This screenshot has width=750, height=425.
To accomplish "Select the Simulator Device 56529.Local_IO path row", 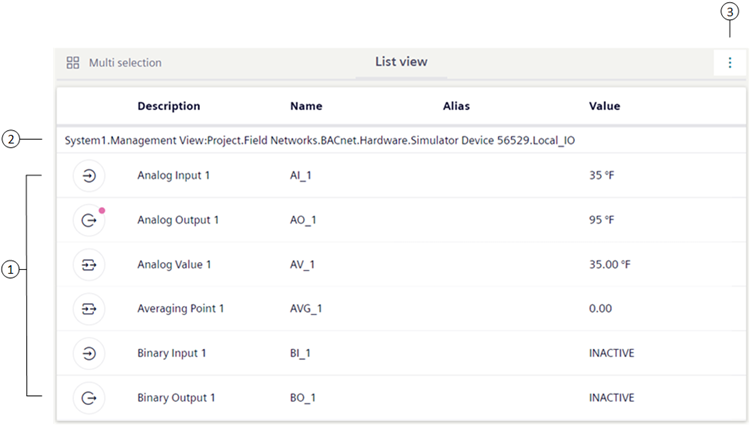I will [x=320, y=141].
